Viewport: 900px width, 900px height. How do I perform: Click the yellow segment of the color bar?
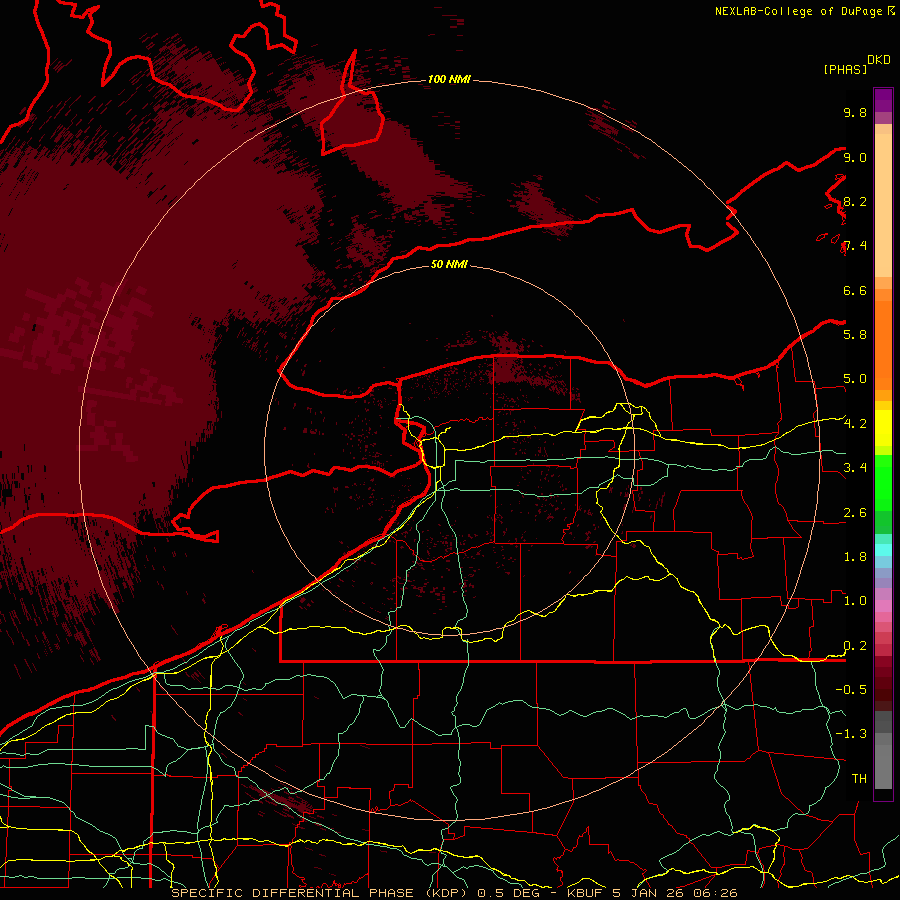[883, 428]
